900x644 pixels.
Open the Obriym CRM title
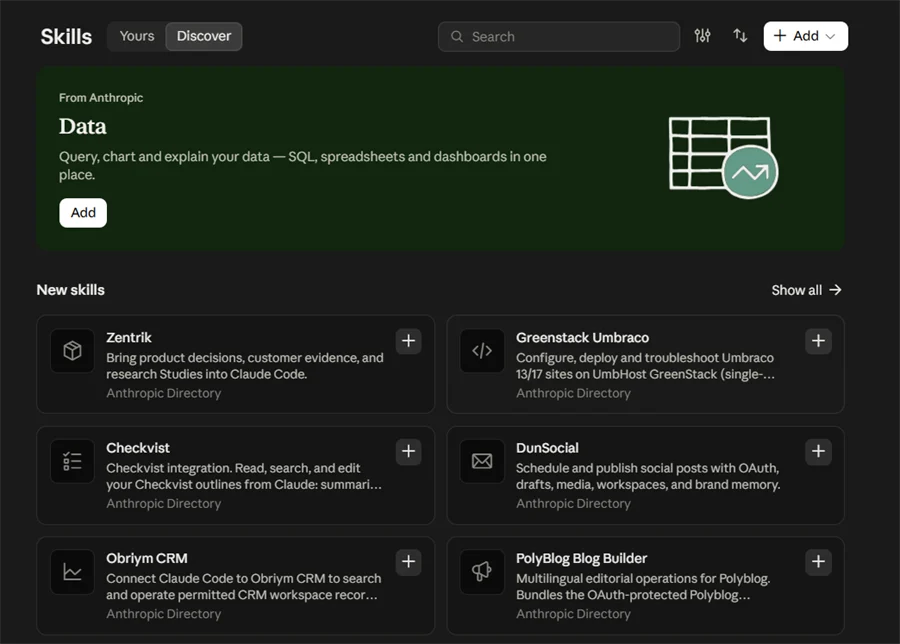[x=146, y=558]
